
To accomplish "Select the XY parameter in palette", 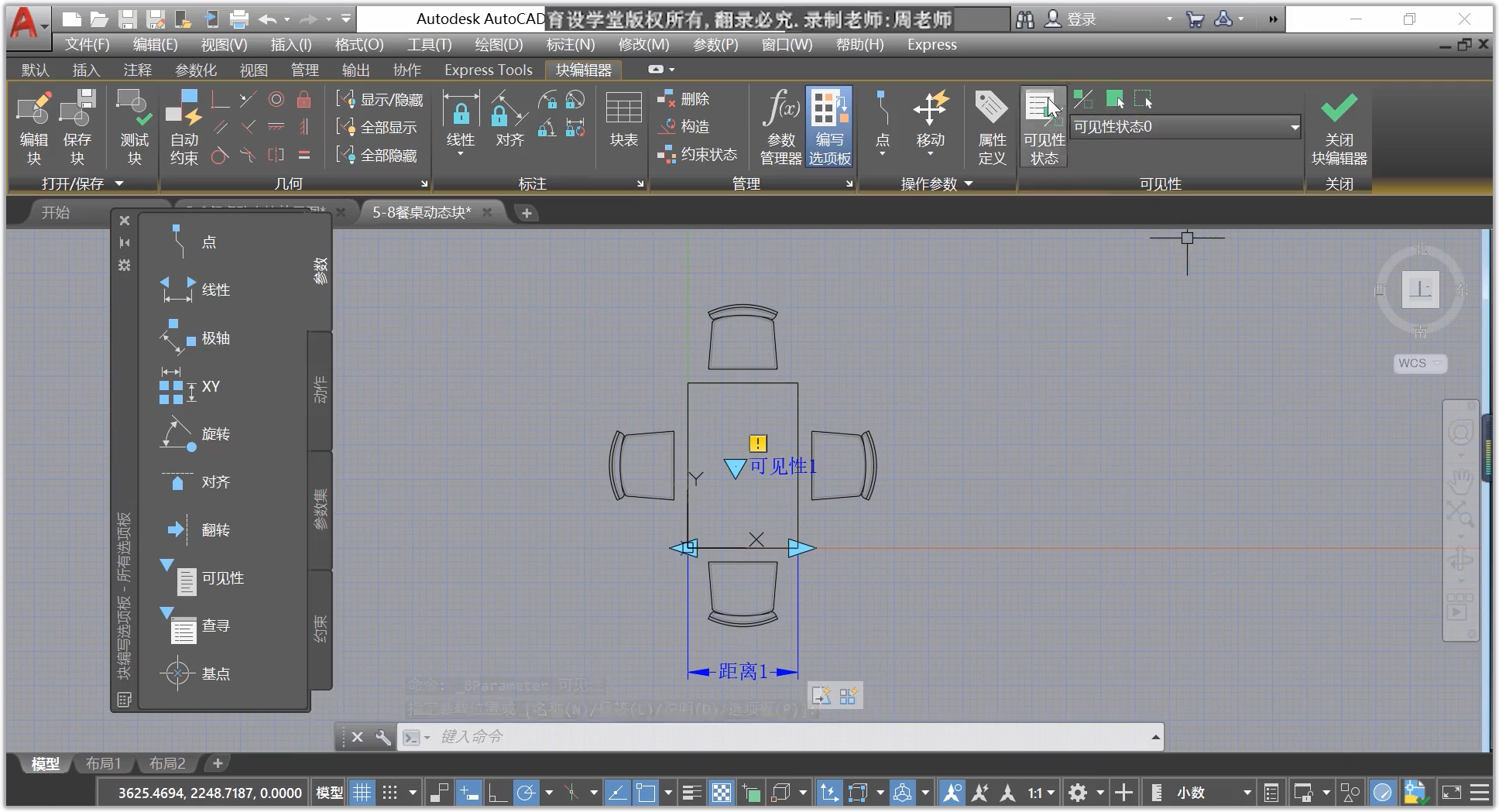I will tap(190, 385).
